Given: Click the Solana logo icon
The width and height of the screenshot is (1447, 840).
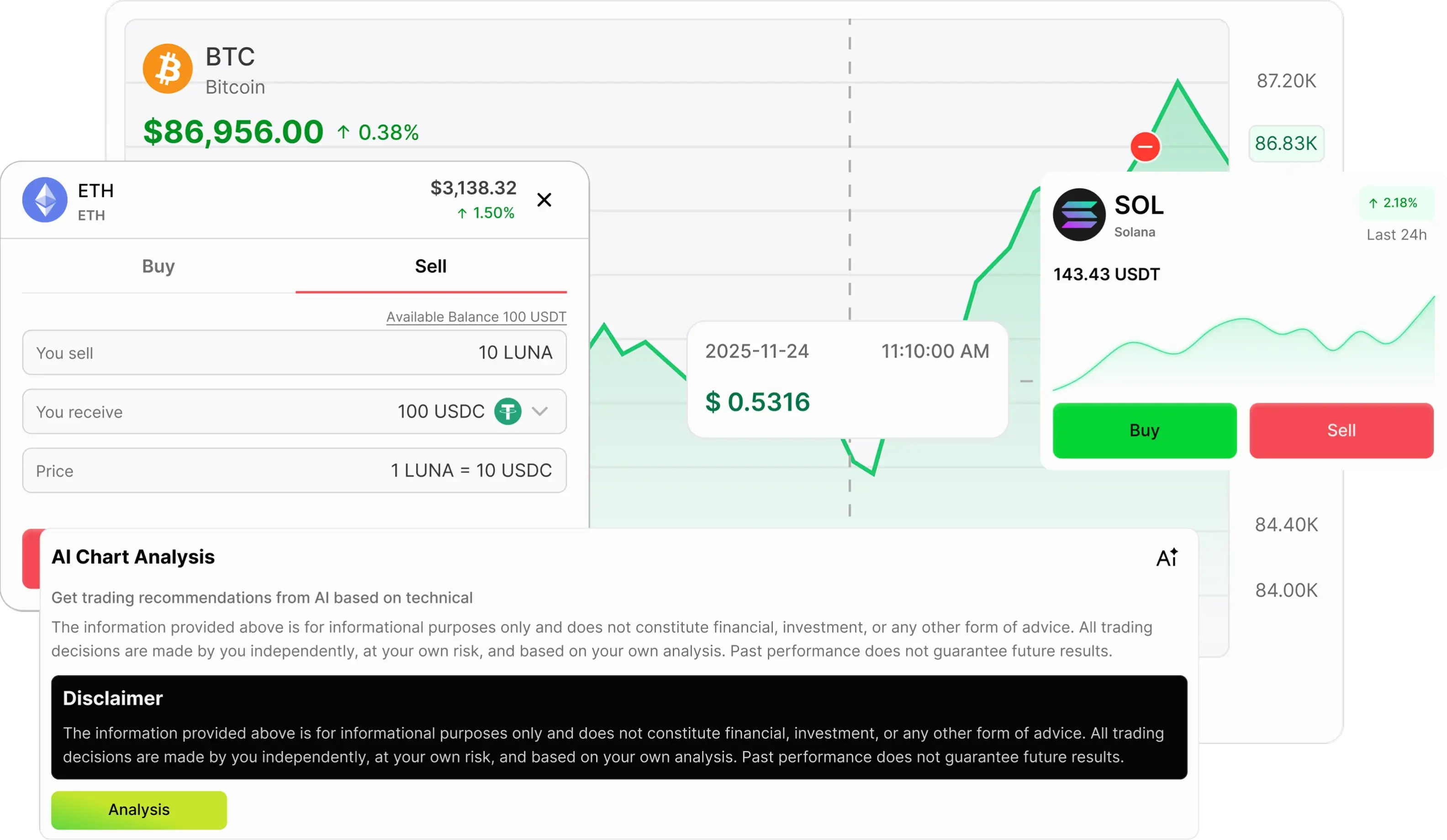Looking at the screenshot, I should (x=1079, y=215).
